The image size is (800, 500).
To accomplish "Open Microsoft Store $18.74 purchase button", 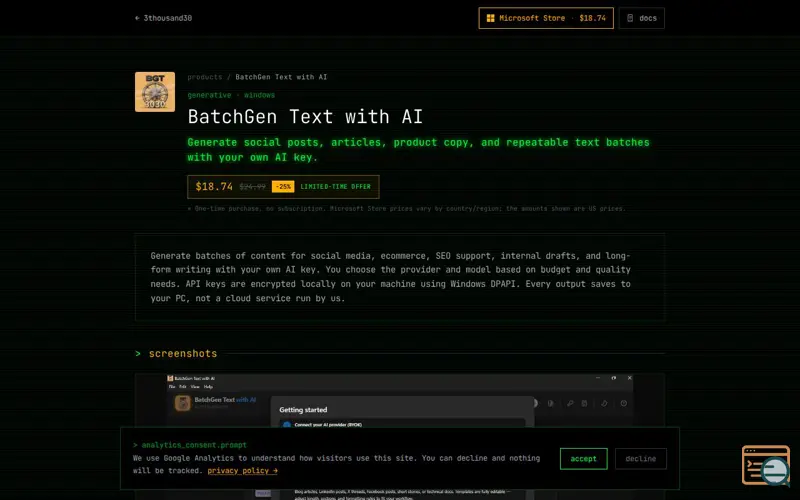I will [x=546, y=18].
